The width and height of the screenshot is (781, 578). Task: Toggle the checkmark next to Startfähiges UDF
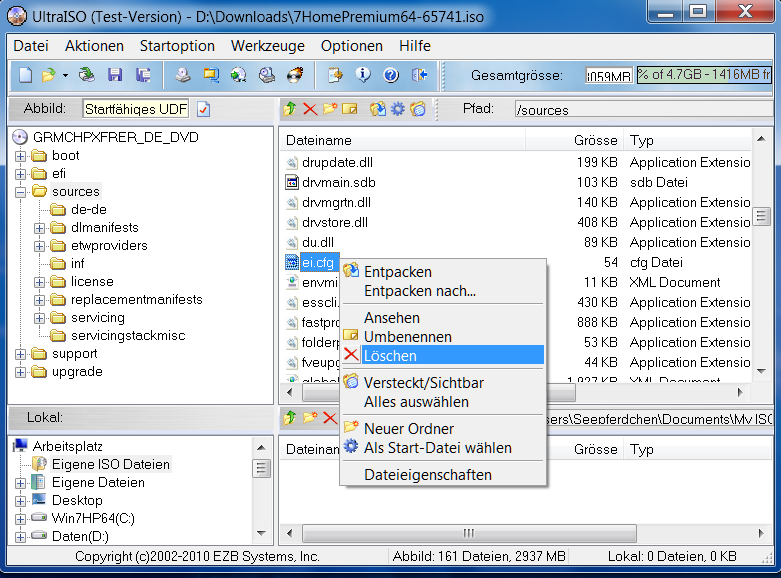point(203,109)
